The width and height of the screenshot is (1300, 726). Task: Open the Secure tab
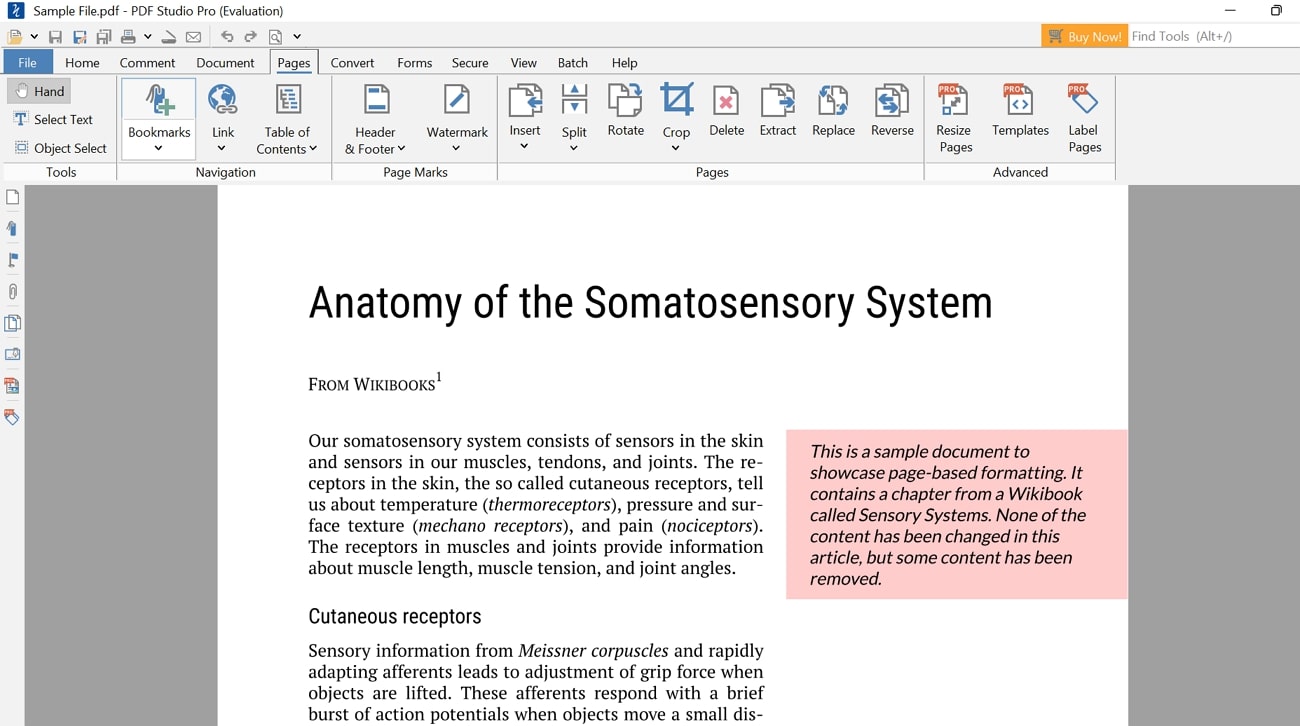[x=470, y=62]
